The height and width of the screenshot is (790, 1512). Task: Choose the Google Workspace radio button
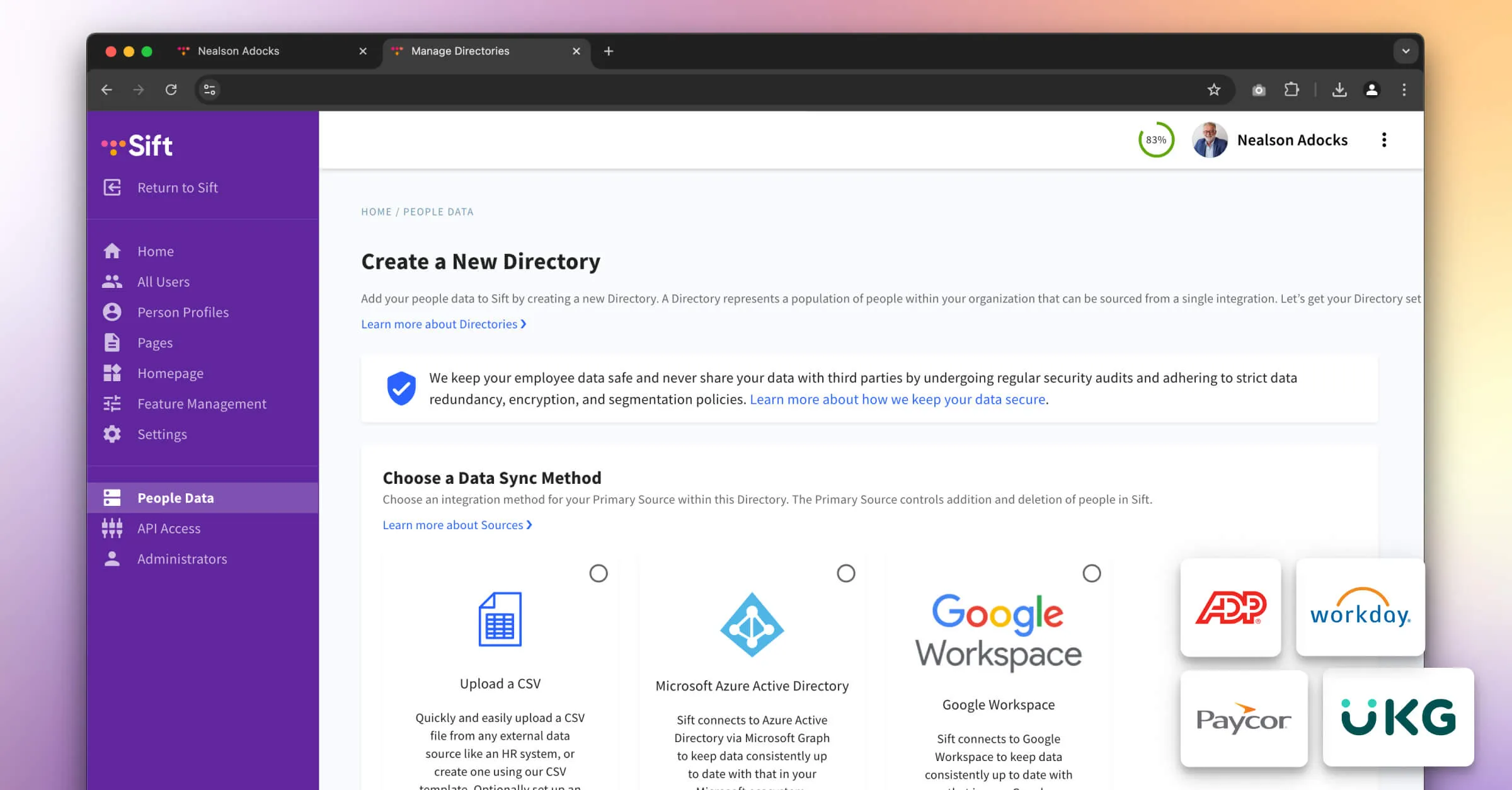pos(1091,573)
